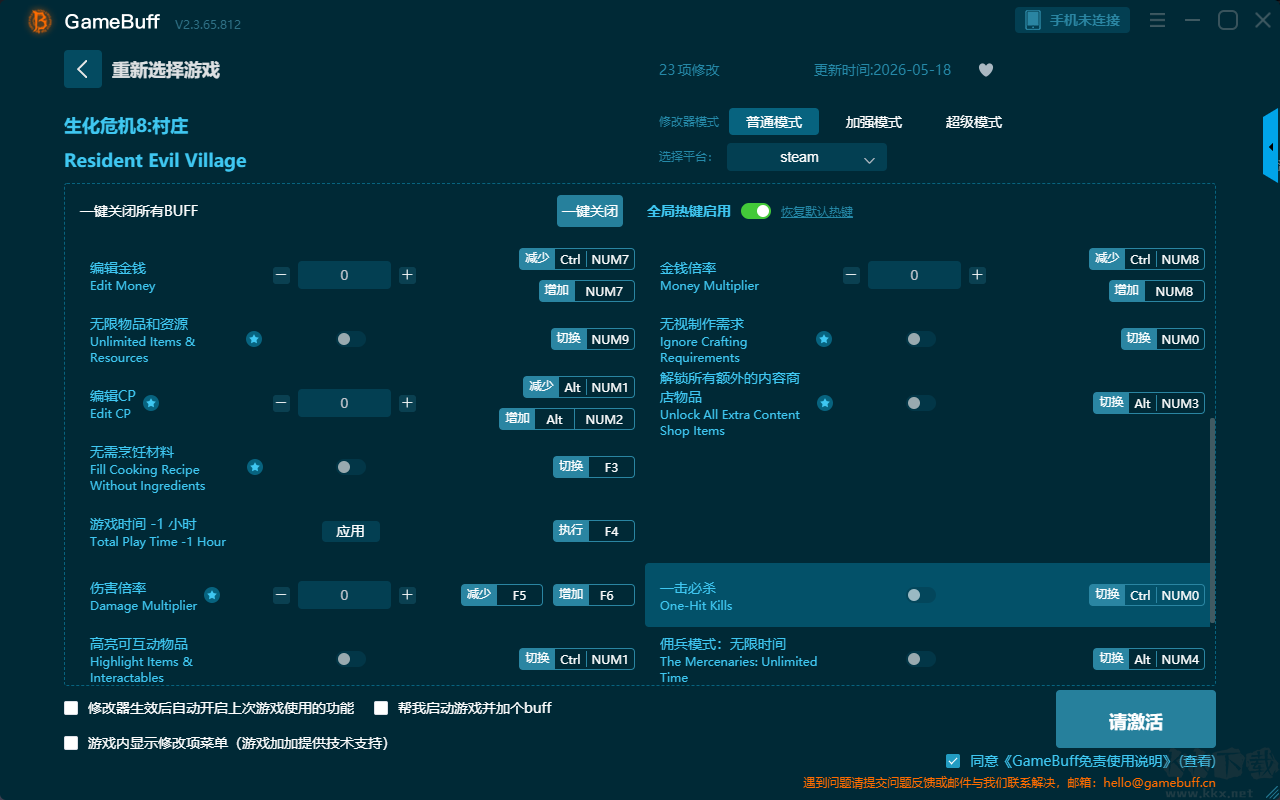
Task: Open the hamburger menu icon
Action: coord(1157,20)
